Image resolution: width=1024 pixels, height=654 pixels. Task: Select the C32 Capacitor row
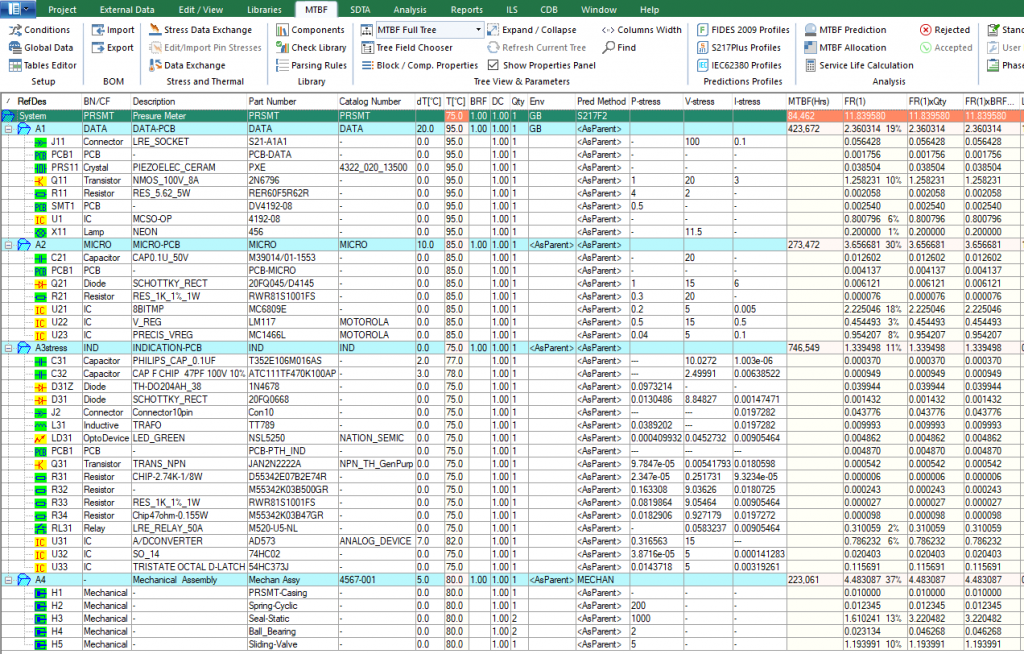pos(512,374)
